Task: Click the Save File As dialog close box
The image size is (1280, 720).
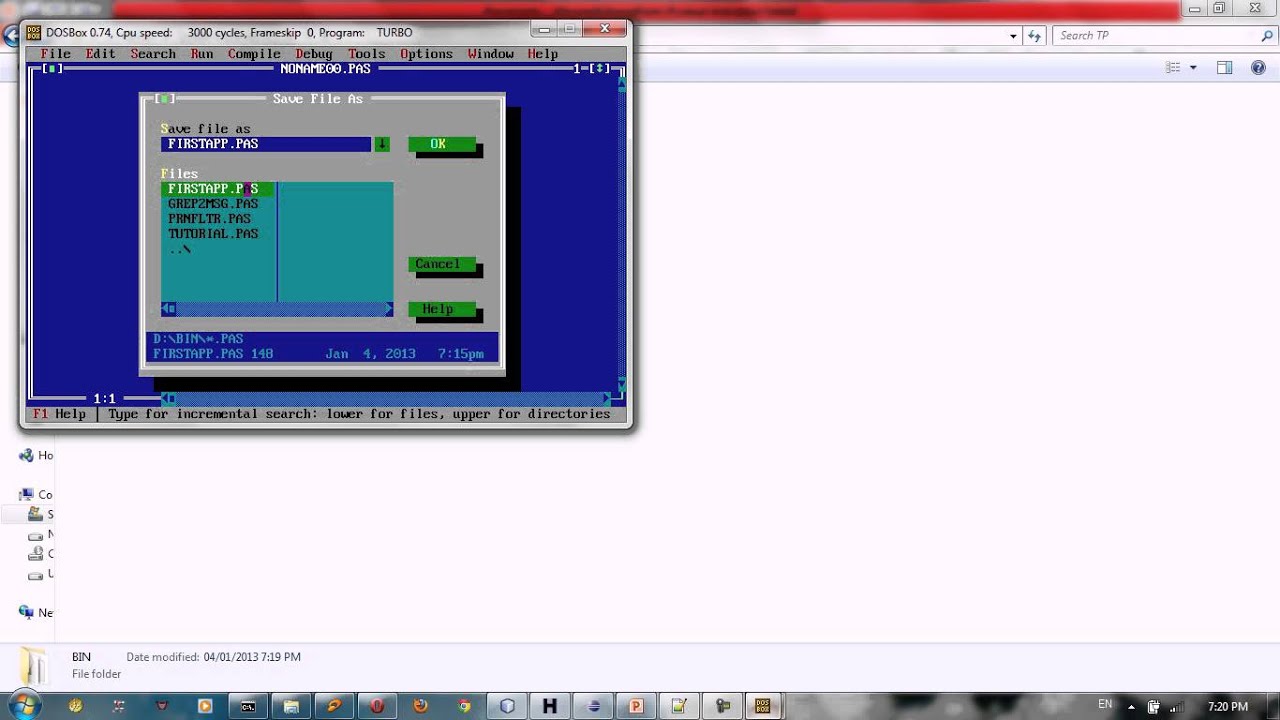Action: 166,99
